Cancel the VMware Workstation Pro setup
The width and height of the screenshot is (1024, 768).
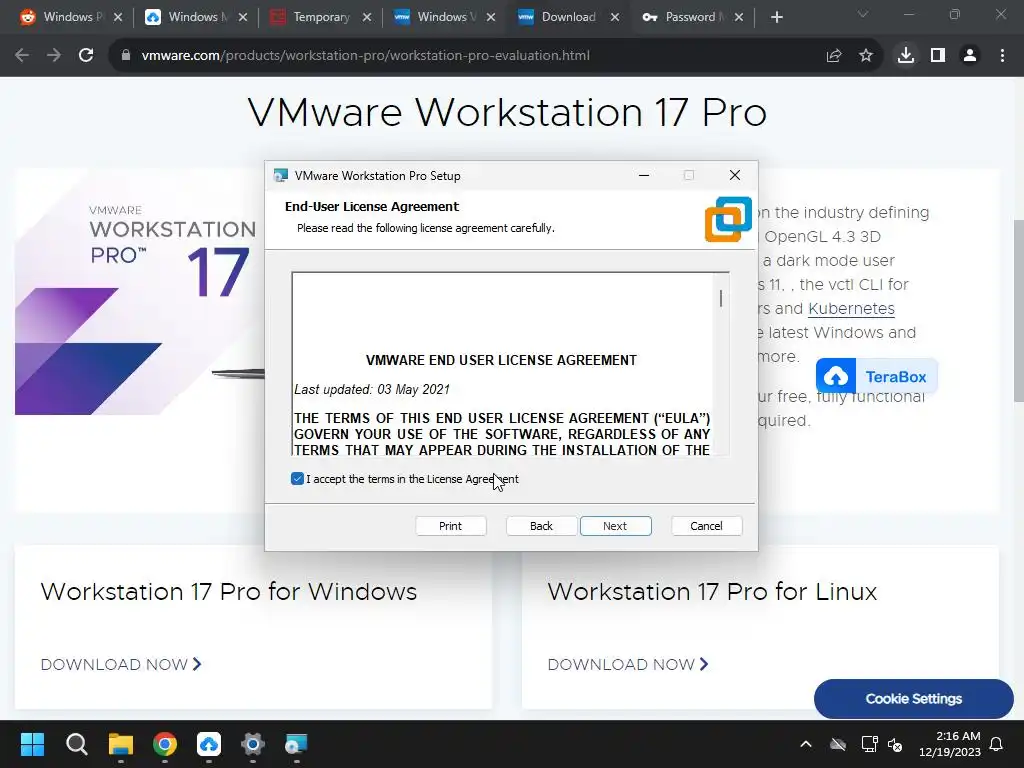click(x=707, y=526)
